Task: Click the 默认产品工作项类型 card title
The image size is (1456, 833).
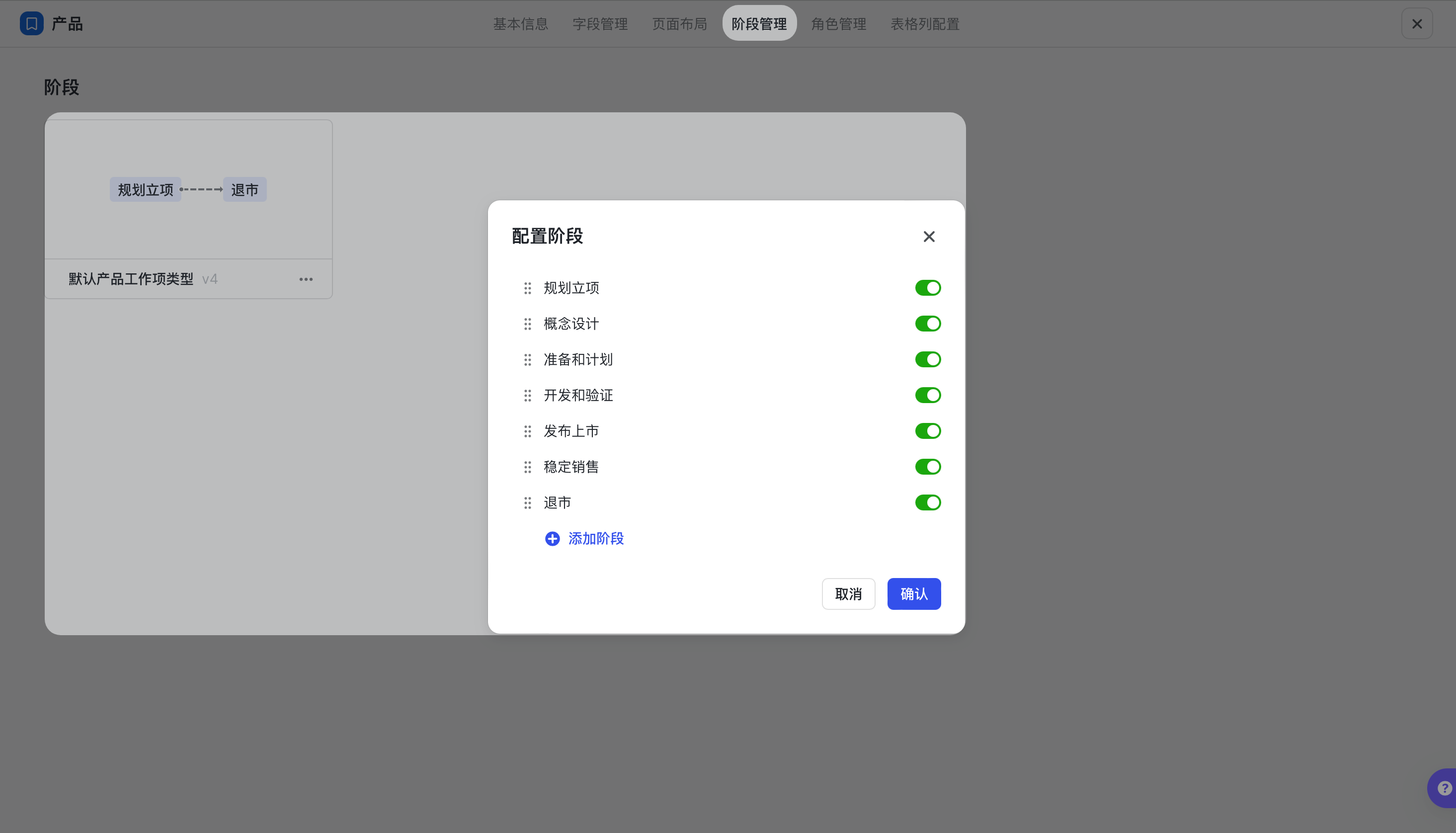Action: (x=131, y=279)
